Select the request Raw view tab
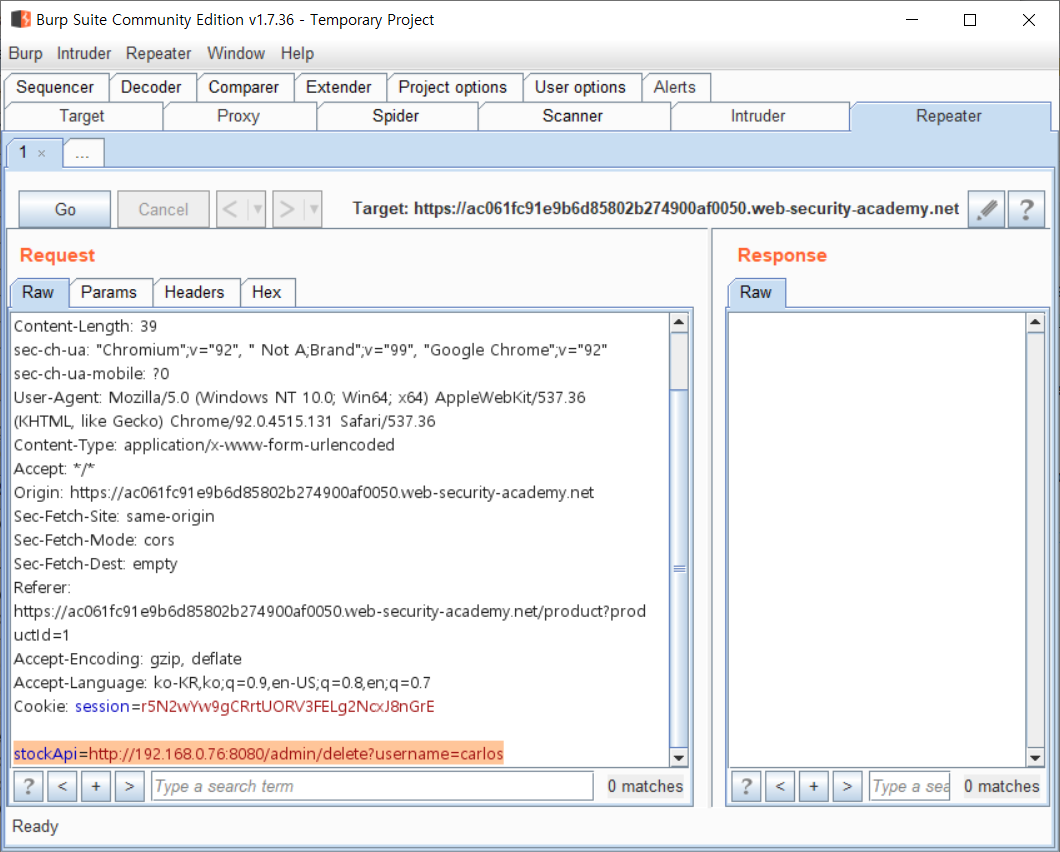 tap(38, 292)
